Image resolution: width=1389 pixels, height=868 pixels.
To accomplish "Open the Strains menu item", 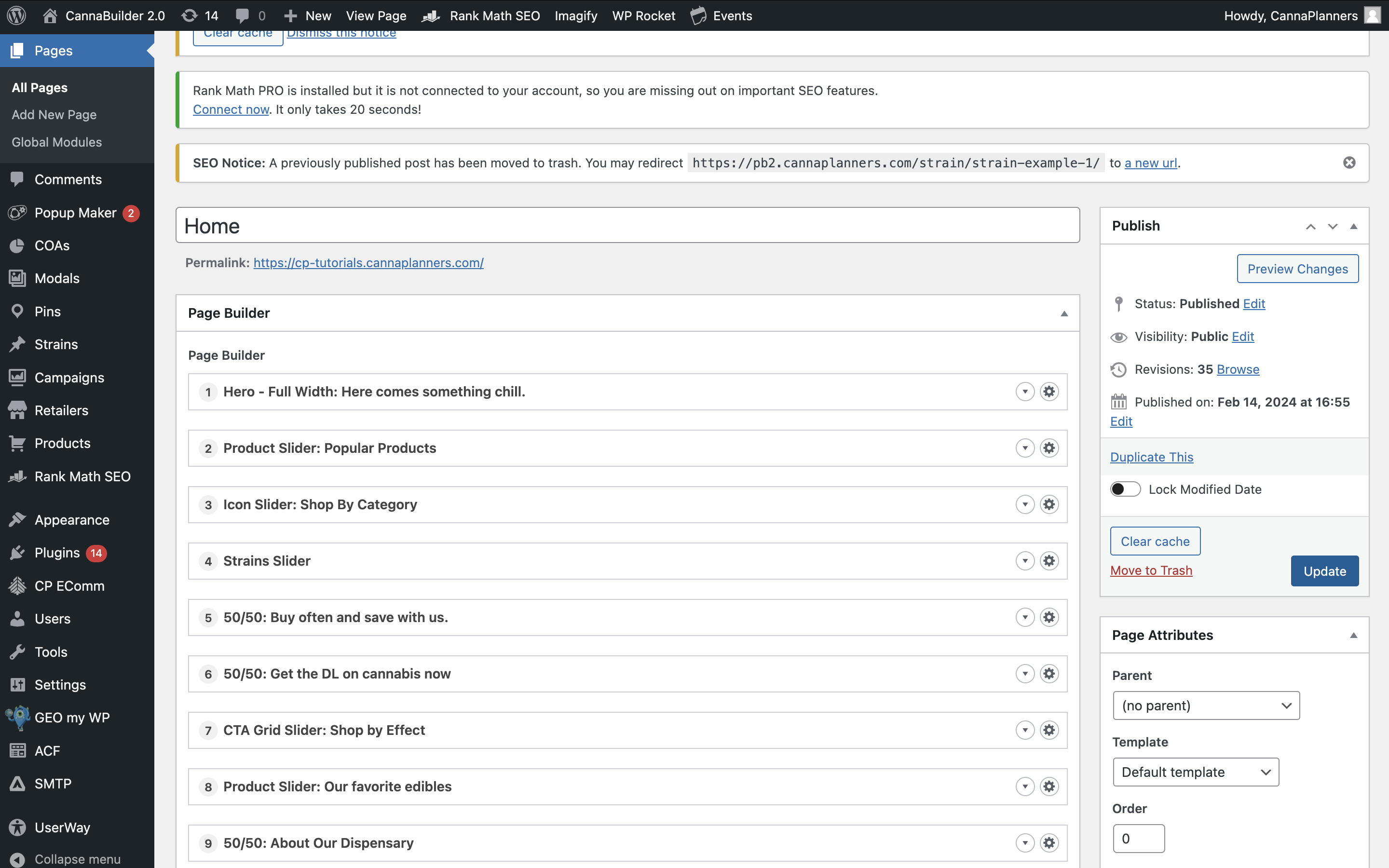I will point(55,344).
